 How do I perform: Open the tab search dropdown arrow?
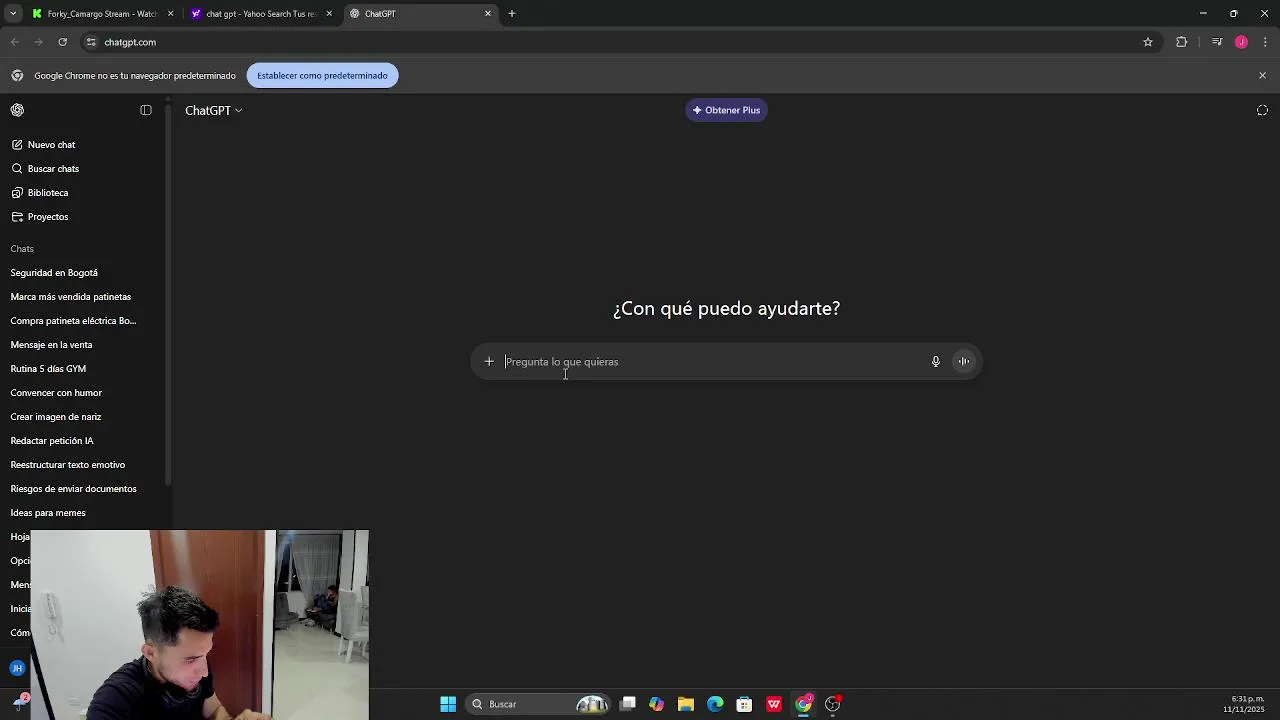point(13,14)
